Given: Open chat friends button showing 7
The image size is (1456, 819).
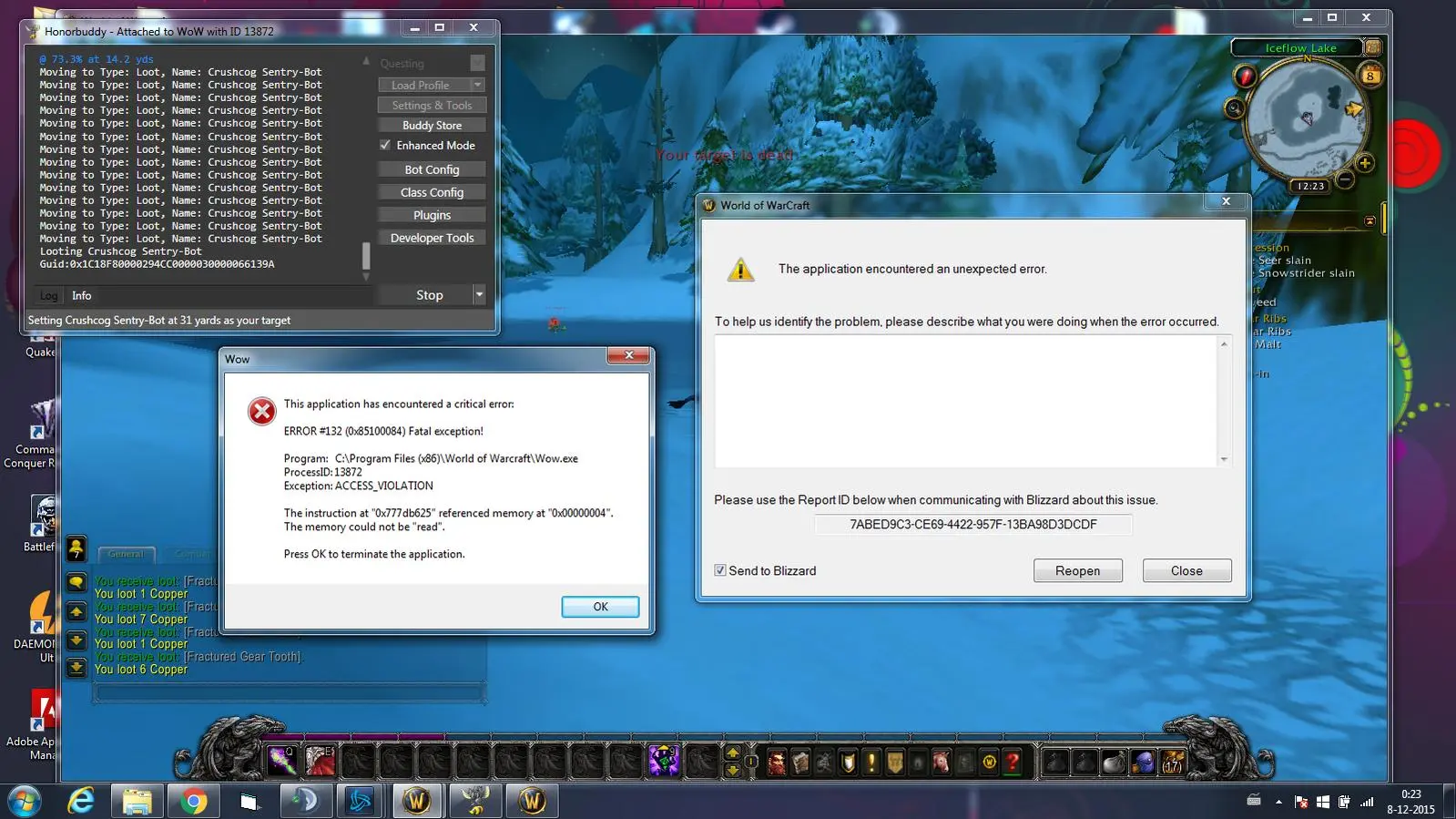Looking at the screenshot, I should pos(76,548).
